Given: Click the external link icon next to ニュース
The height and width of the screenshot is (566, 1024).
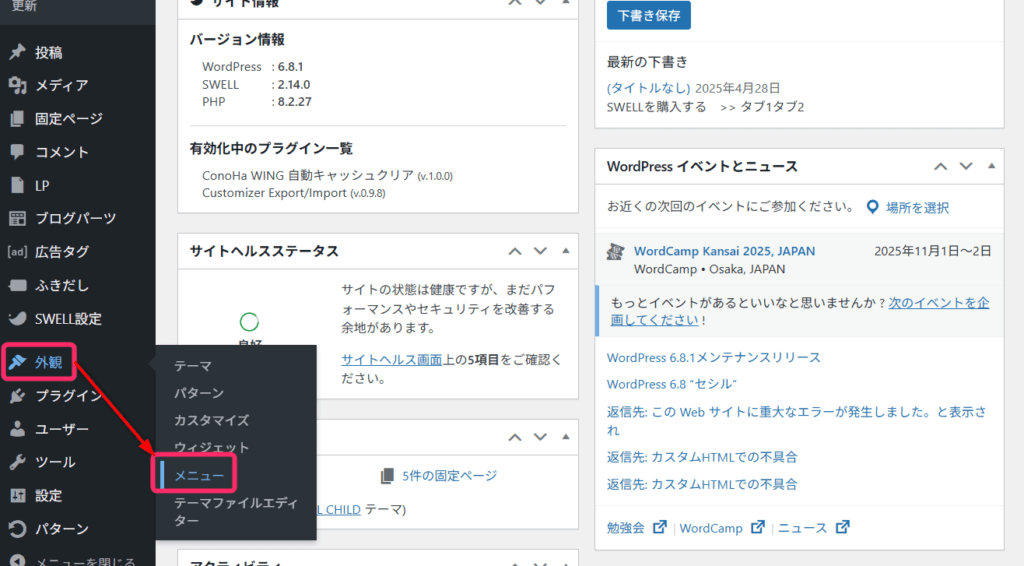Looking at the screenshot, I should (842, 527).
